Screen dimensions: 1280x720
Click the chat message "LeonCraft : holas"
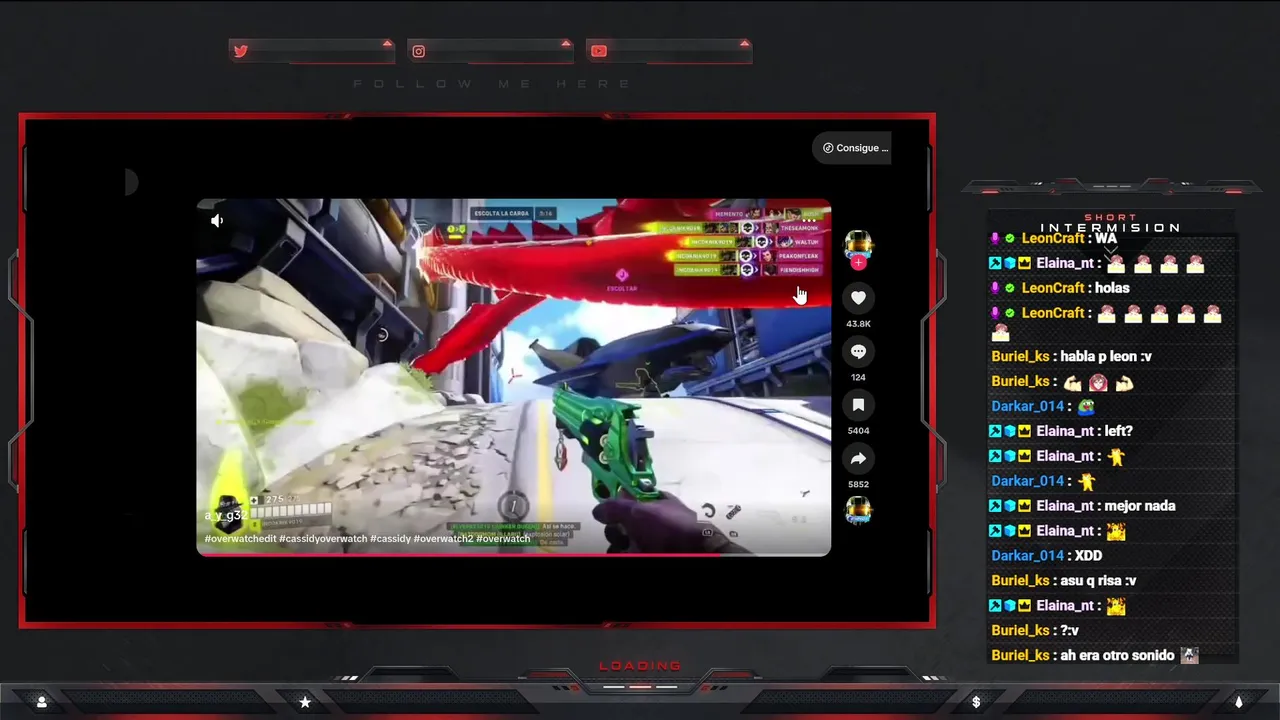1060,288
